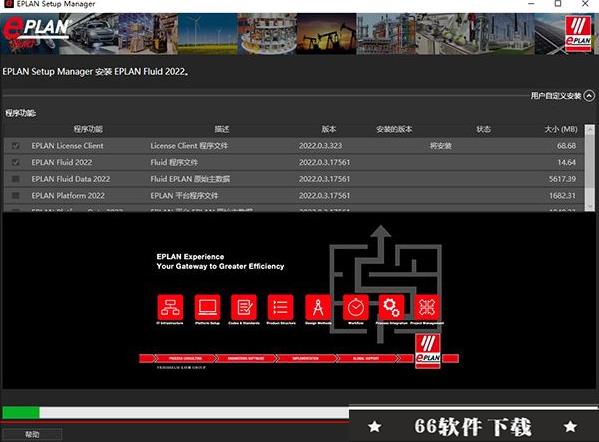Click the IMPLEMENTATION arrow segment
This screenshot has width=599, height=442.
[306, 358]
